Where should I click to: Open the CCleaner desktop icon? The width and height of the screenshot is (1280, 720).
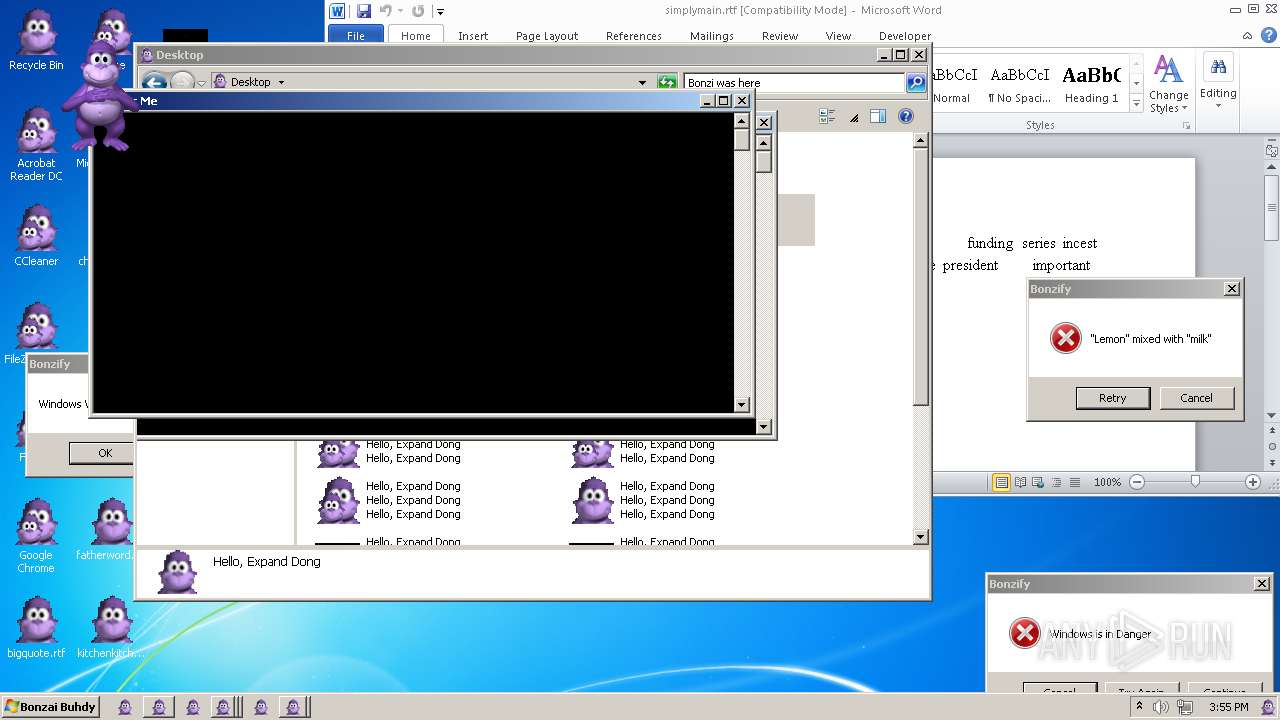pyautogui.click(x=36, y=236)
